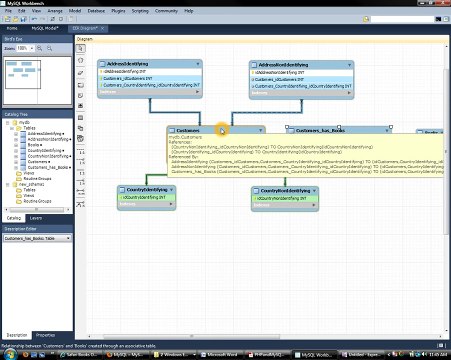Select relationship using existing columns tool

pos(81,204)
